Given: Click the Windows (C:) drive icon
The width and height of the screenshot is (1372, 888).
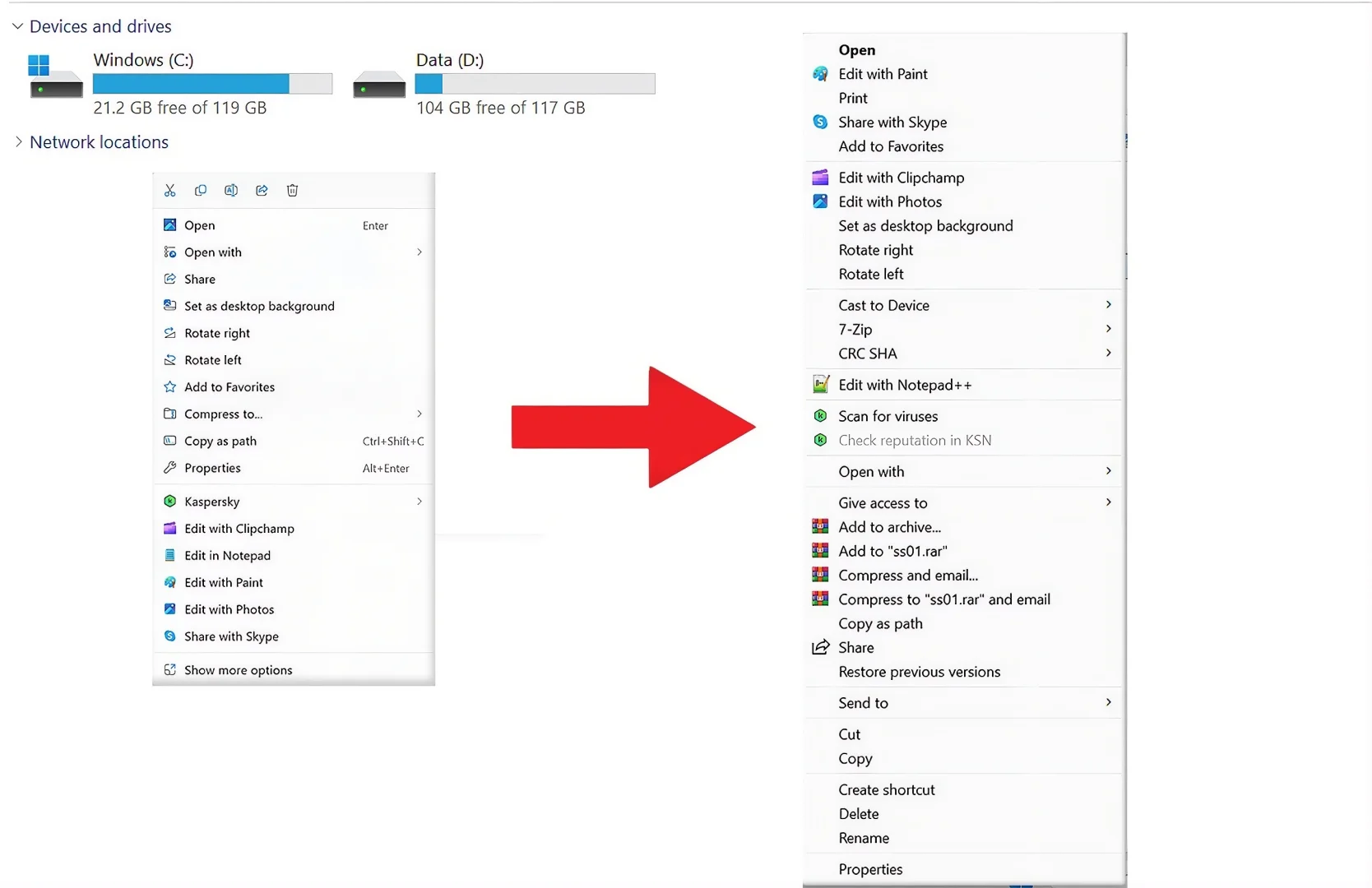Looking at the screenshot, I should click(x=55, y=76).
